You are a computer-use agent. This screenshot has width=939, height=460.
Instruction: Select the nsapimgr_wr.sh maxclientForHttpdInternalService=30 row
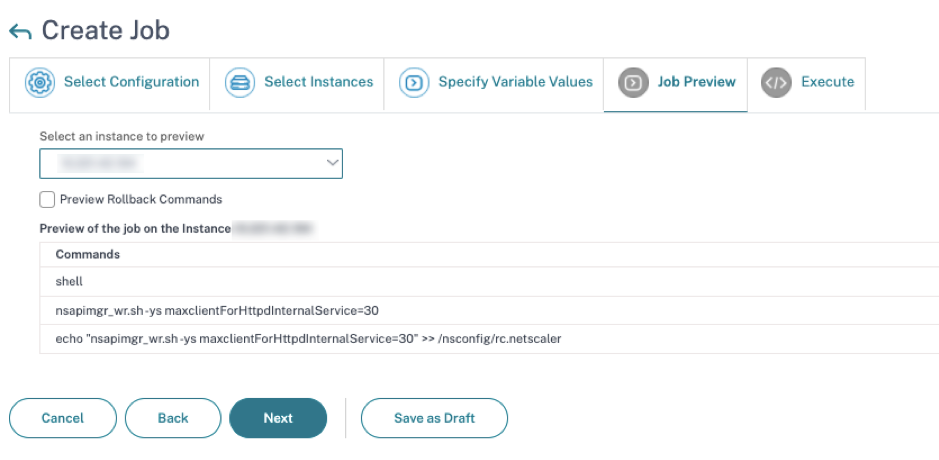pos(489,310)
